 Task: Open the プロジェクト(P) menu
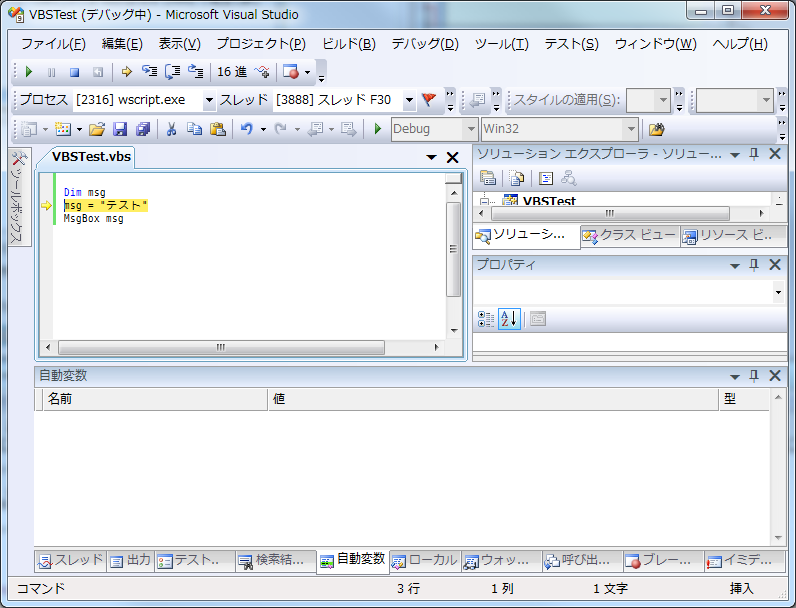pos(261,44)
